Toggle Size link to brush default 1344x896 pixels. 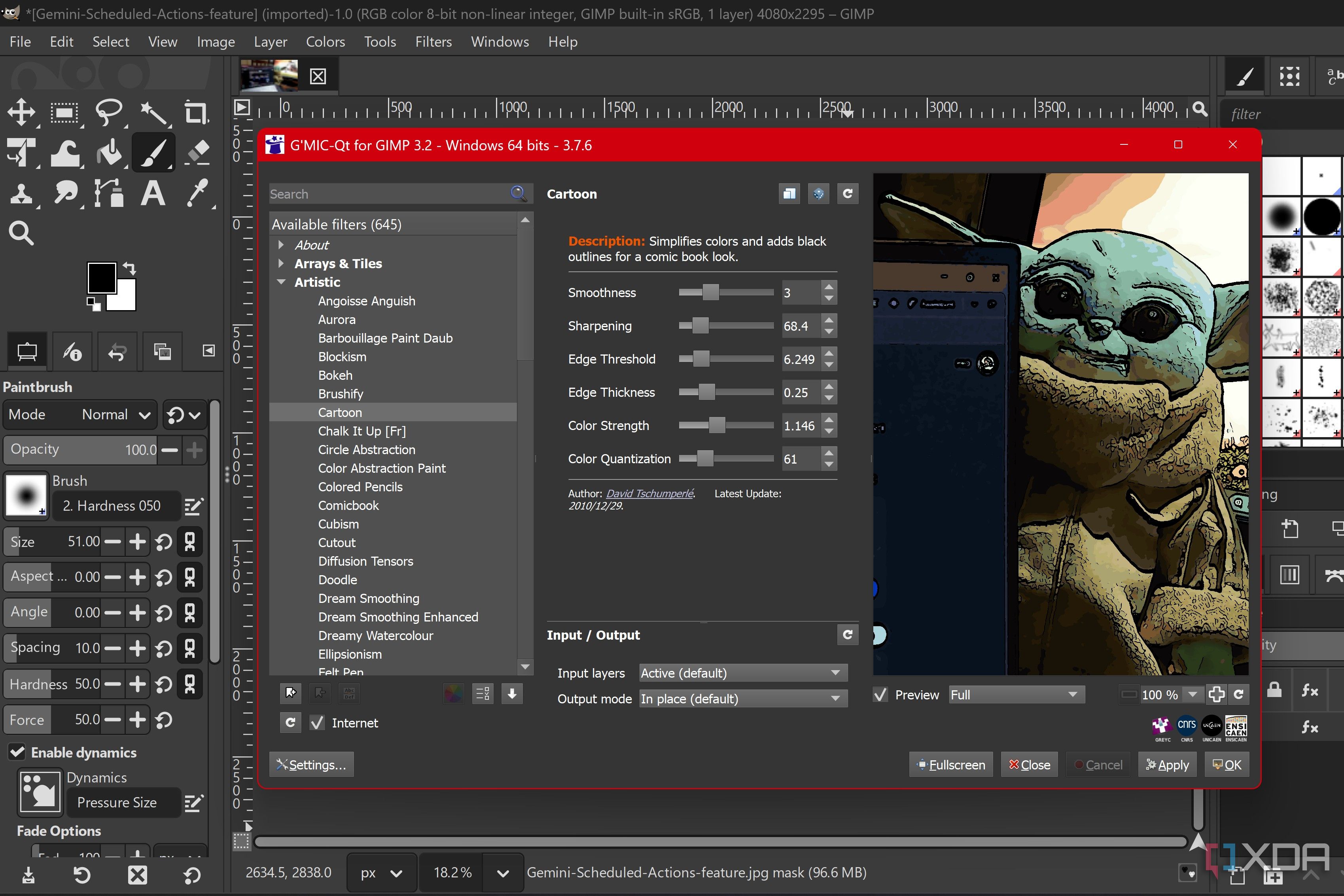190,542
